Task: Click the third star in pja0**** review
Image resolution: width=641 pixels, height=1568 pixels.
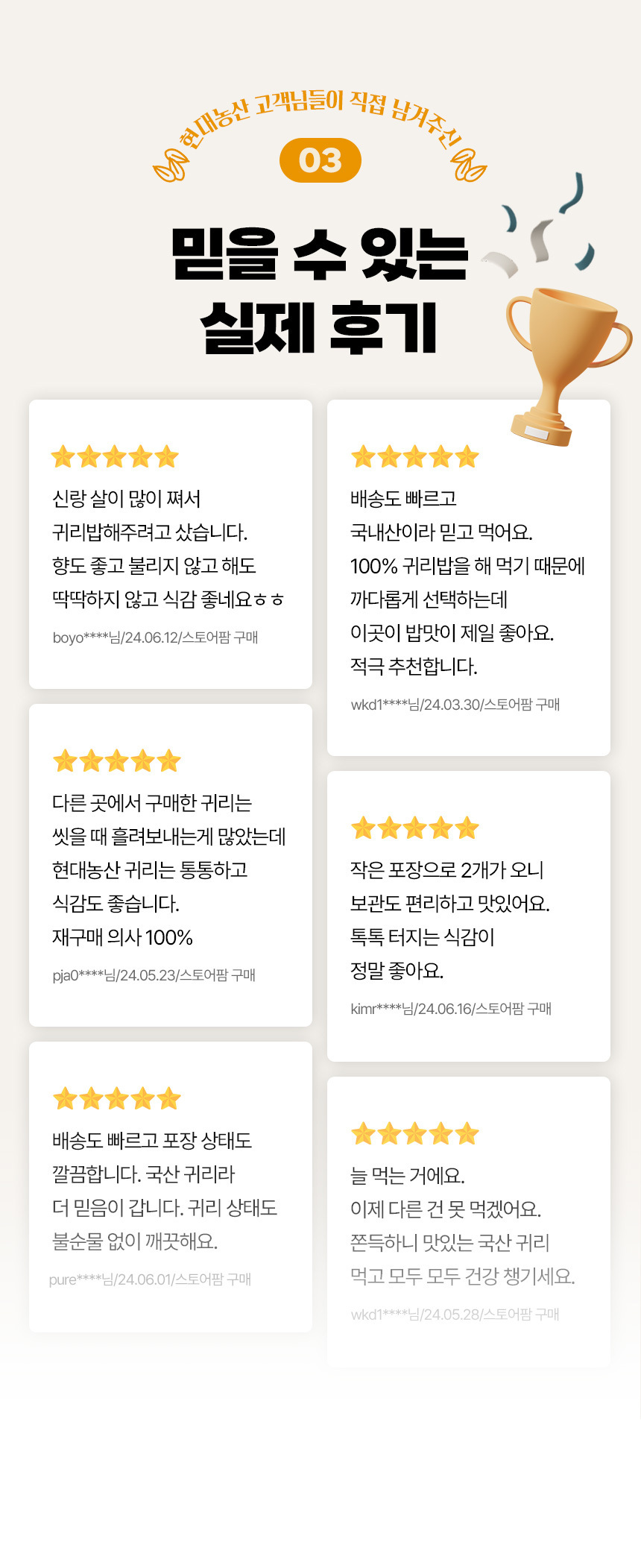Action: (117, 761)
